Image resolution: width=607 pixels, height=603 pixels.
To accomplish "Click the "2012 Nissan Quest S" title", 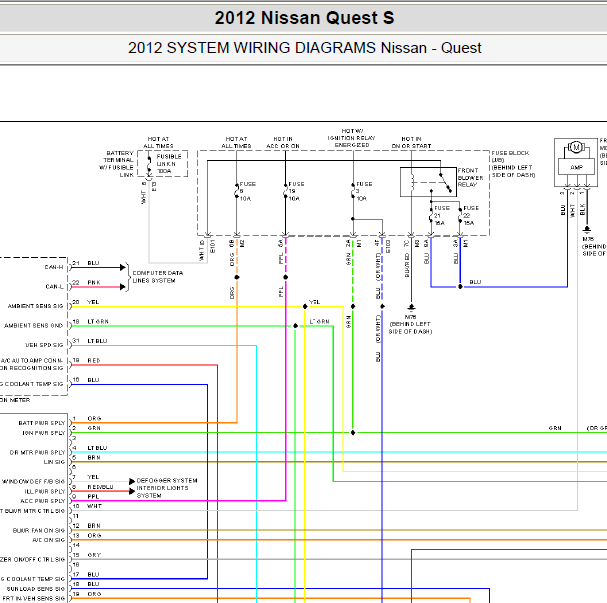I will 304,18.
